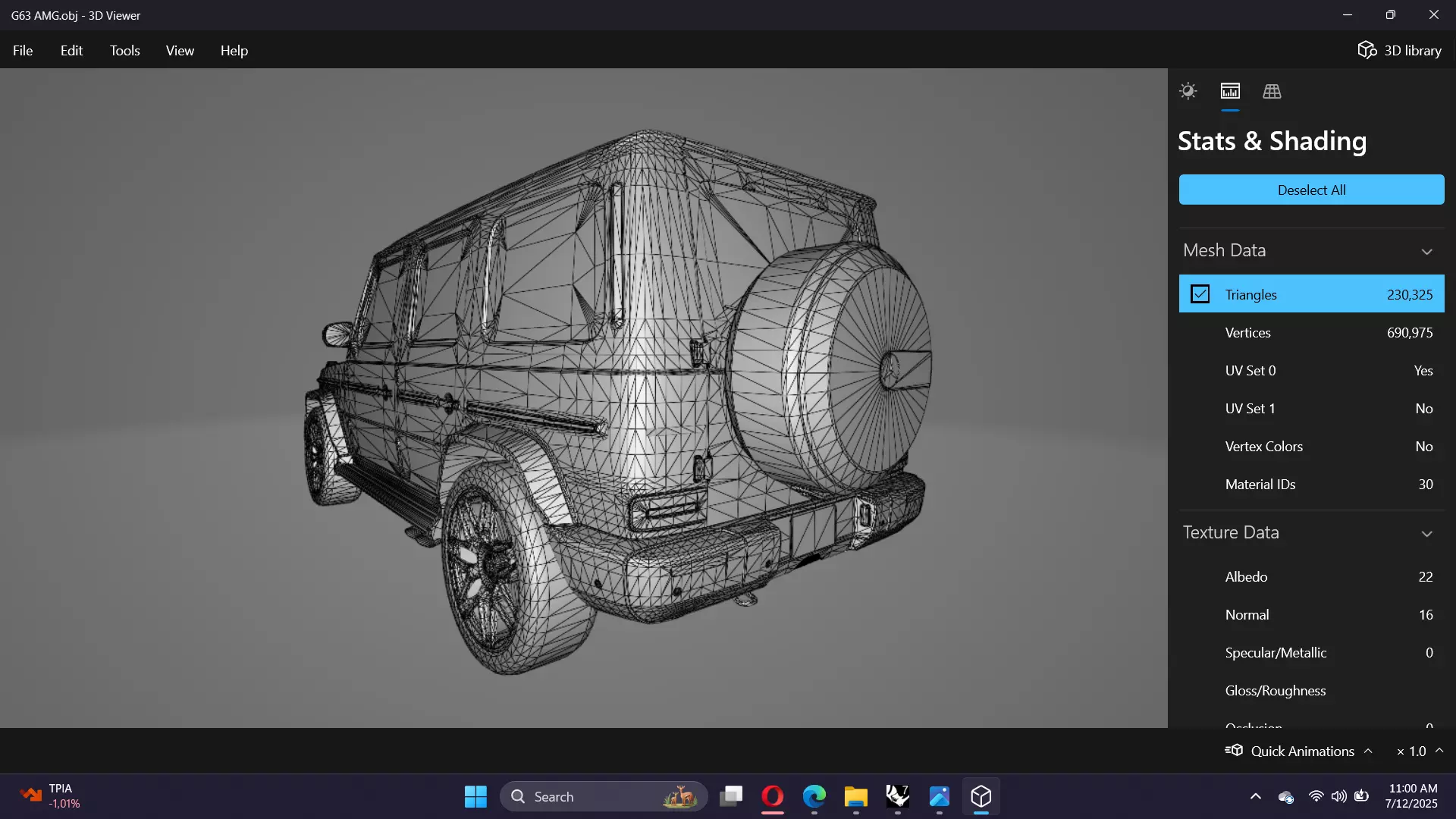Launch Opera browser from taskbar
The image size is (1456, 819).
773,796
